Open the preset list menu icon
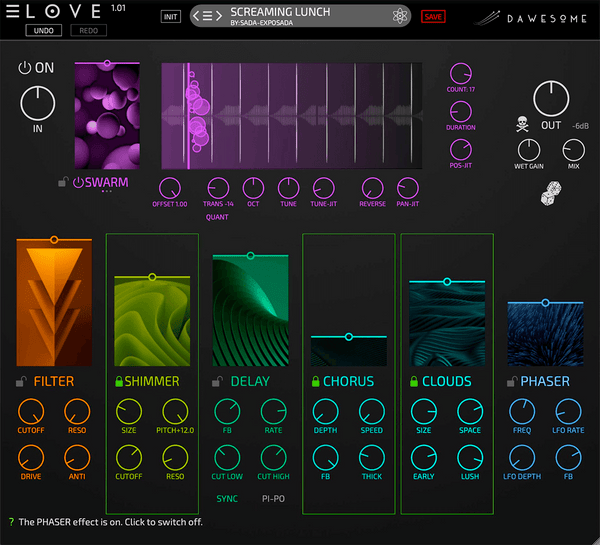 point(208,16)
